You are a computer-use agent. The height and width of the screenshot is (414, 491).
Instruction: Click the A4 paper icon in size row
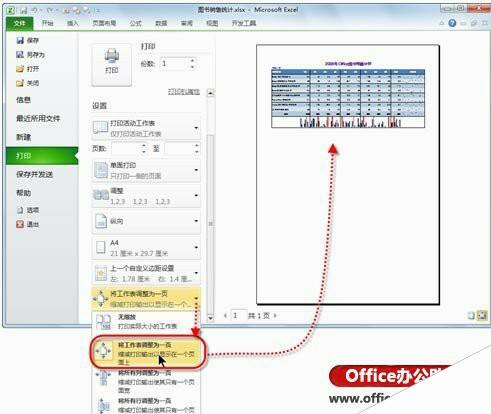pyautogui.click(x=100, y=247)
